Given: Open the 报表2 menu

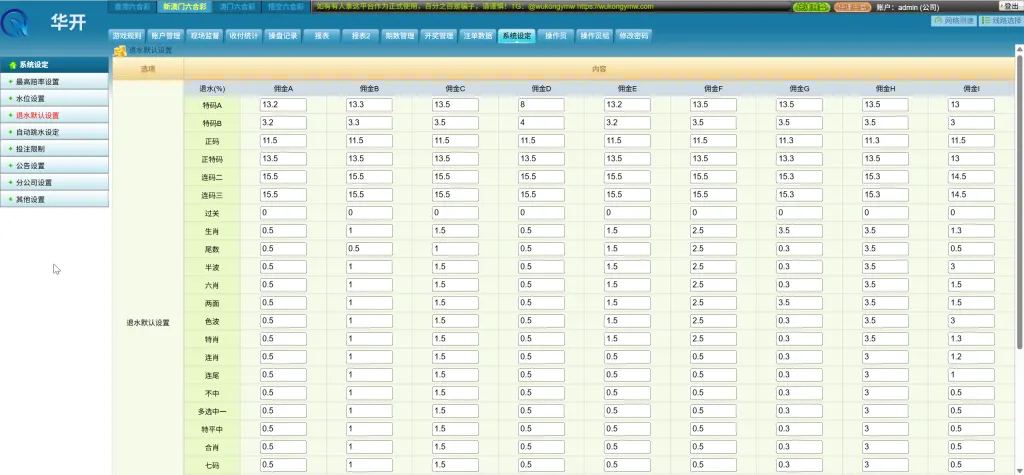Looking at the screenshot, I should 360,36.
